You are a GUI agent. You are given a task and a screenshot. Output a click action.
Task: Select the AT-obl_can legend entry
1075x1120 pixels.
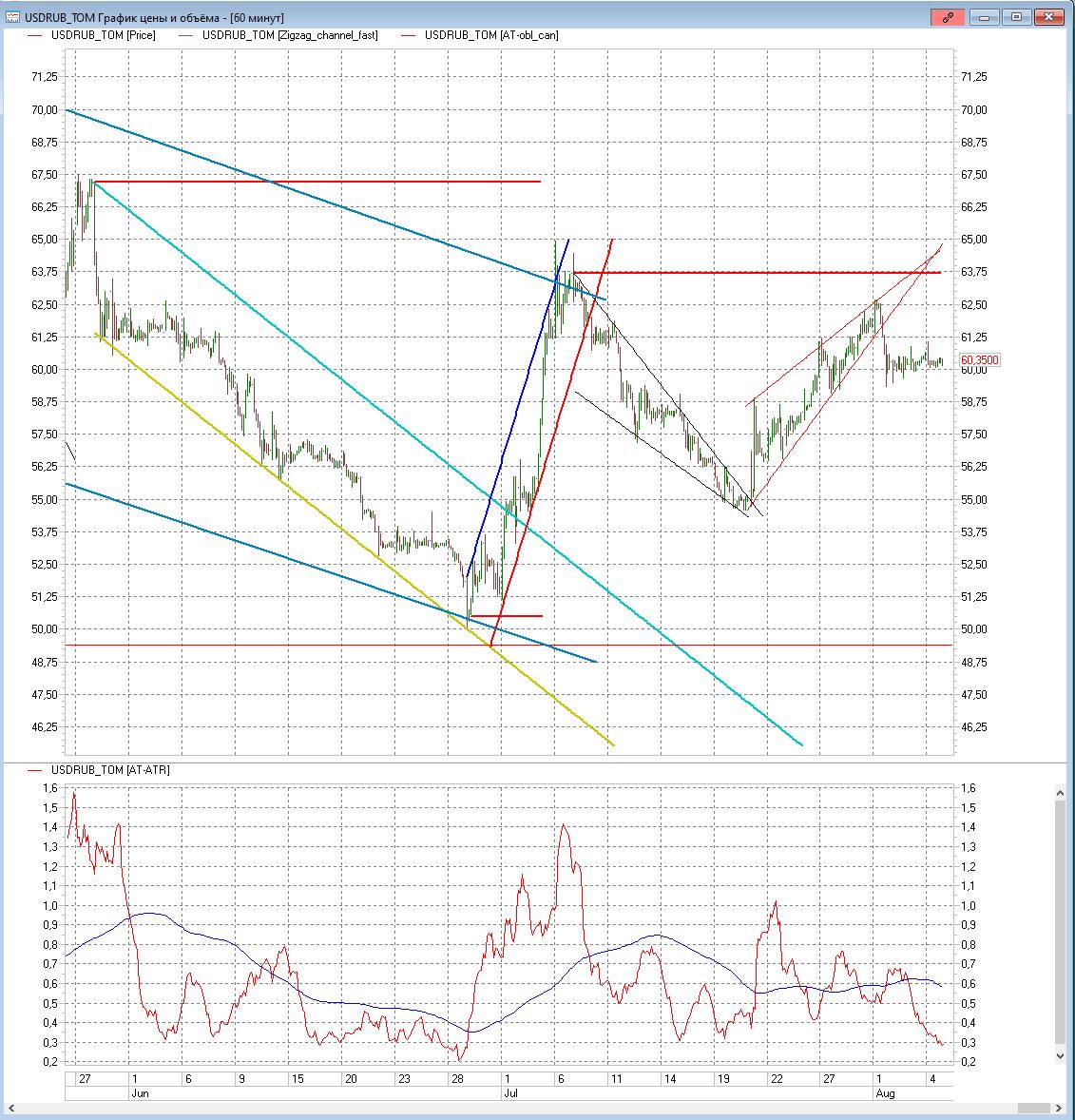[x=490, y=35]
